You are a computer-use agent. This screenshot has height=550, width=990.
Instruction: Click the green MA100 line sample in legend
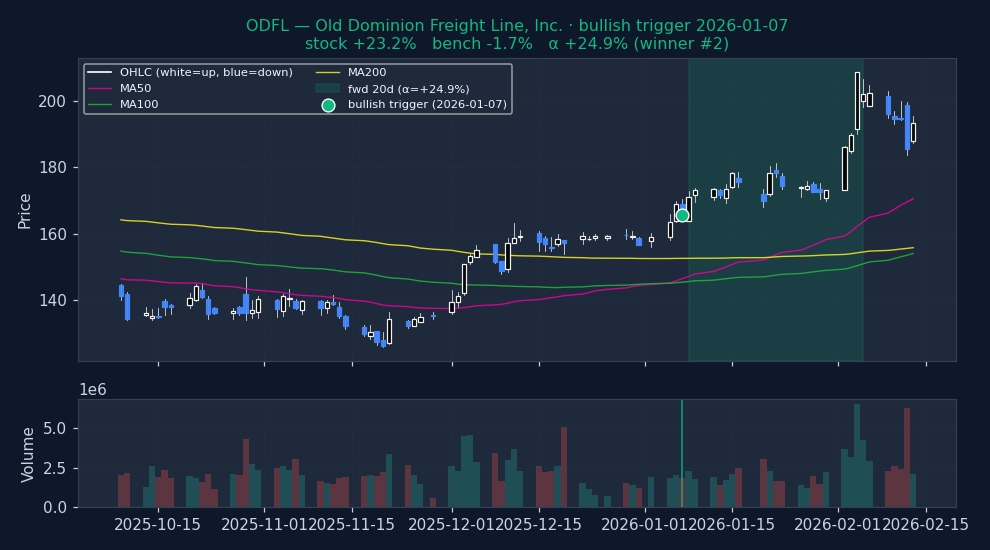click(99, 105)
